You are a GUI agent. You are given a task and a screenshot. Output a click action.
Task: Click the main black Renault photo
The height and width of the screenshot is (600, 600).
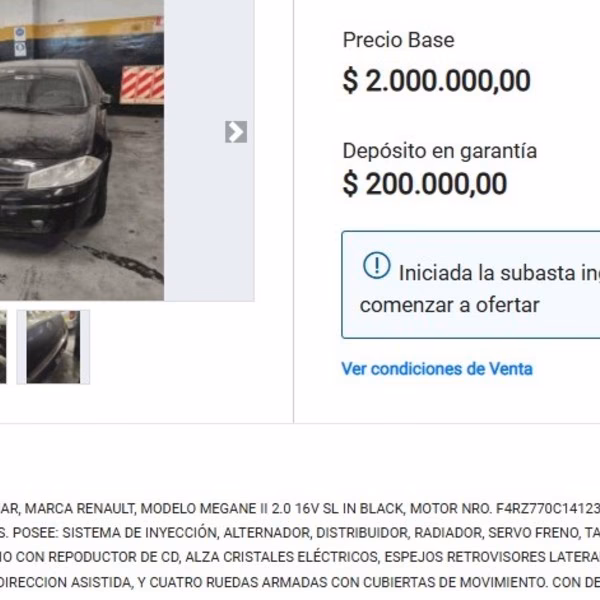coord(82,150)
